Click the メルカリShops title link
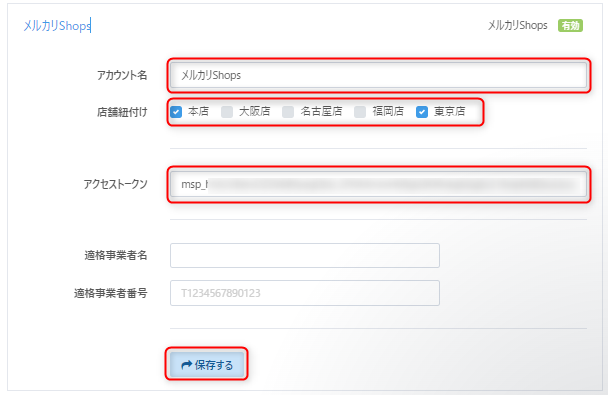Viewport: 608px width, 395px height. (57, 26)
